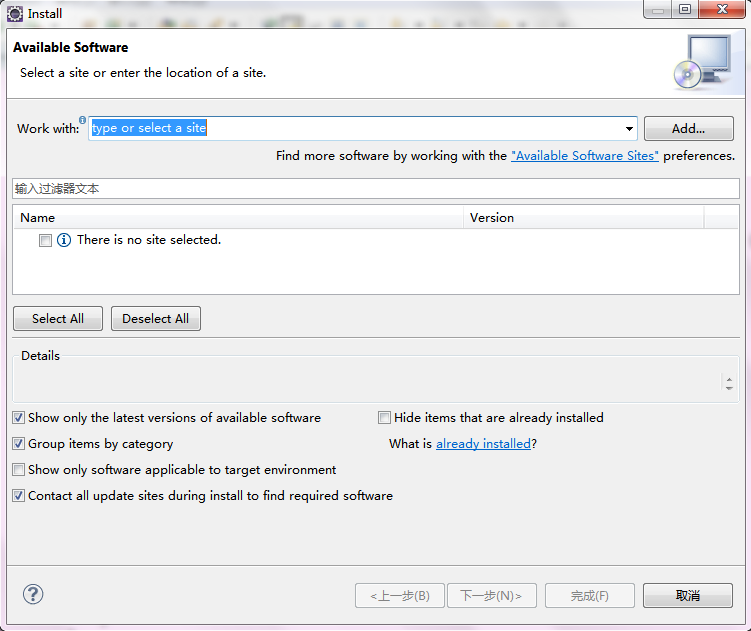Open Available Software Sites preferences link

click(x=584, y=156)
